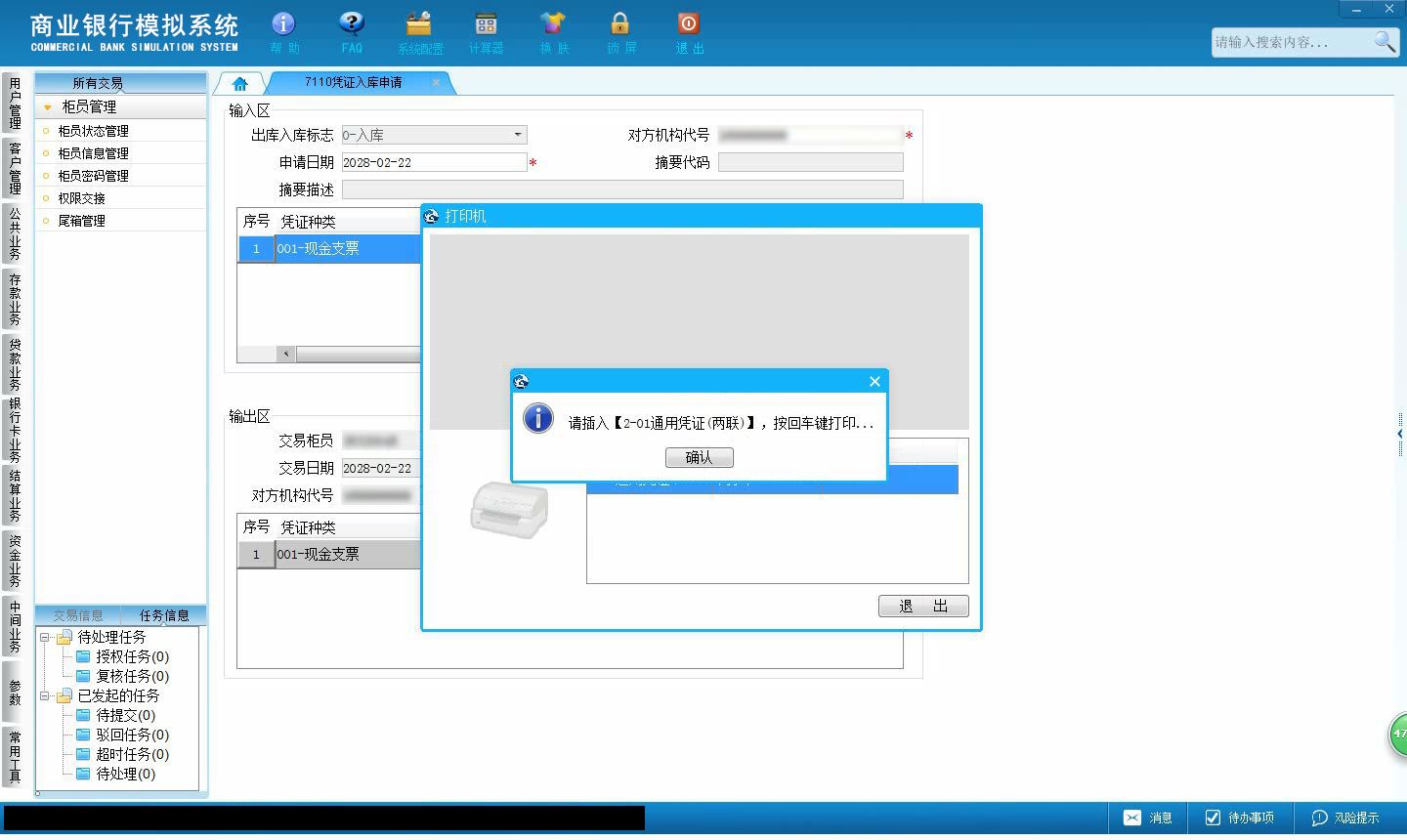Click 退出 button in 打印机 dialog
1407x840 pixels.
[923, 607]
